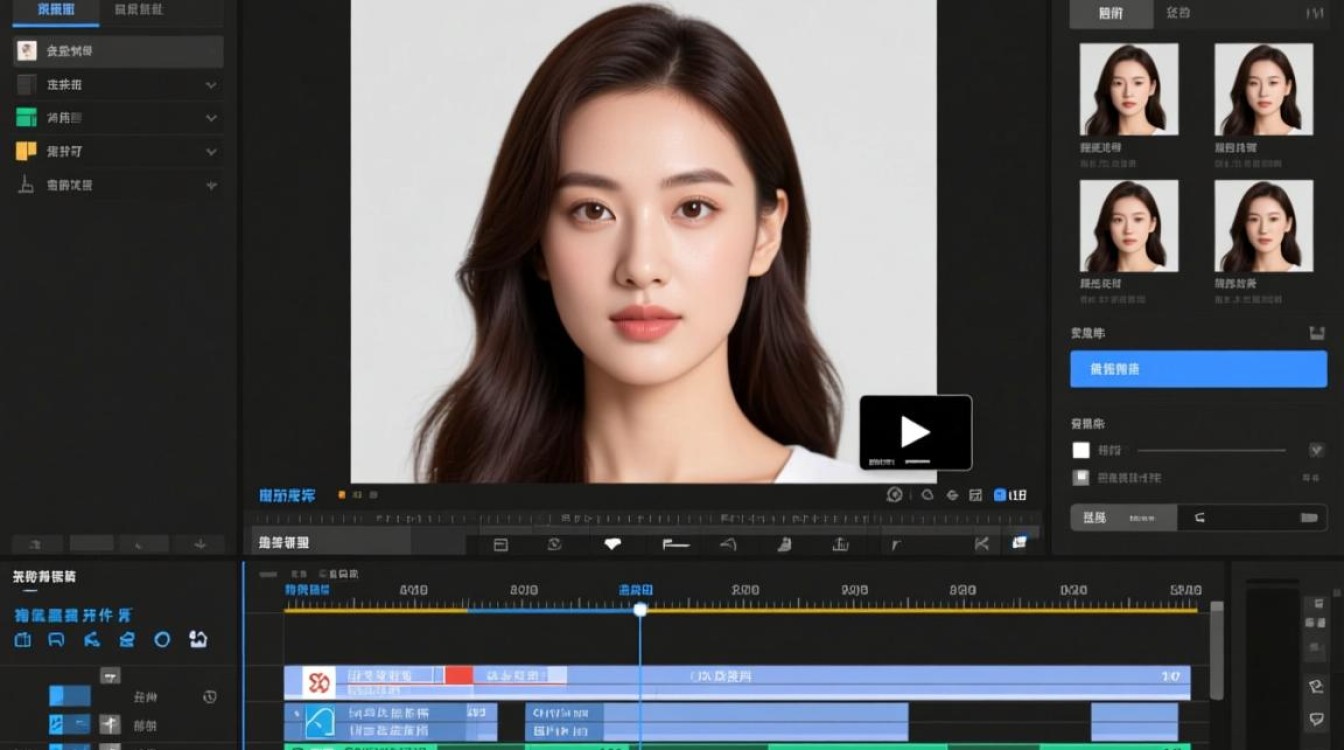Select the third blue pen-like tool above track headers
The width and height of the screenshot is (1344, 750).
coord(92,640)
